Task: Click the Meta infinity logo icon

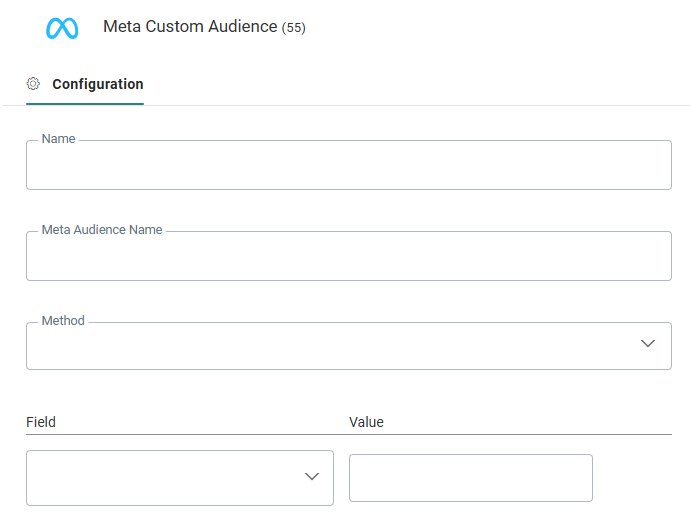Action: point(62,28)
